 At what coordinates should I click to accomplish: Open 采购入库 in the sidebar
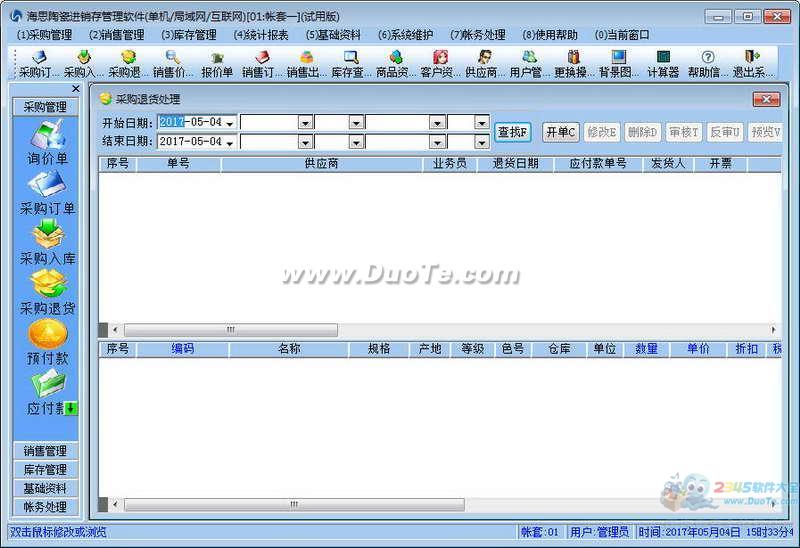47,242
